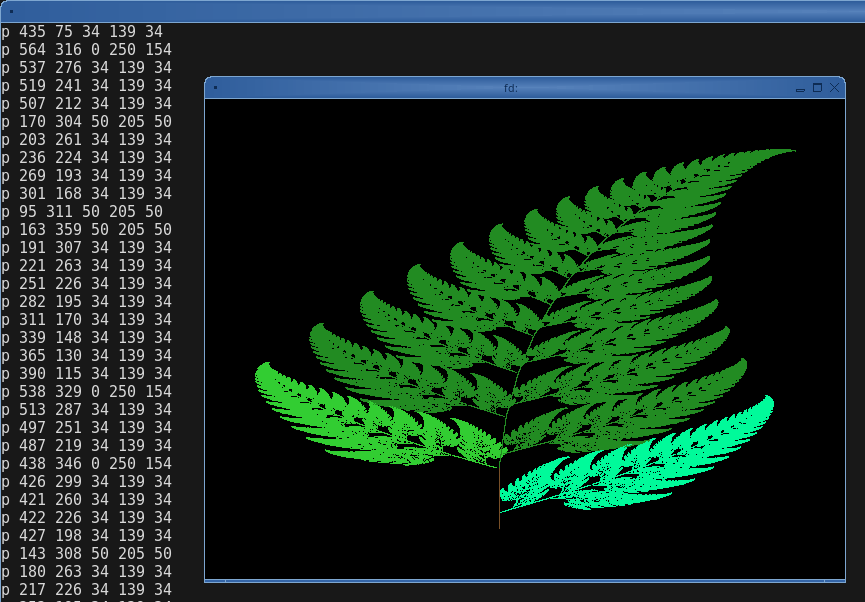The width and height of the screenshot is (865, 602).
Task: Minimize the fd: window
Action: point(800,89)
